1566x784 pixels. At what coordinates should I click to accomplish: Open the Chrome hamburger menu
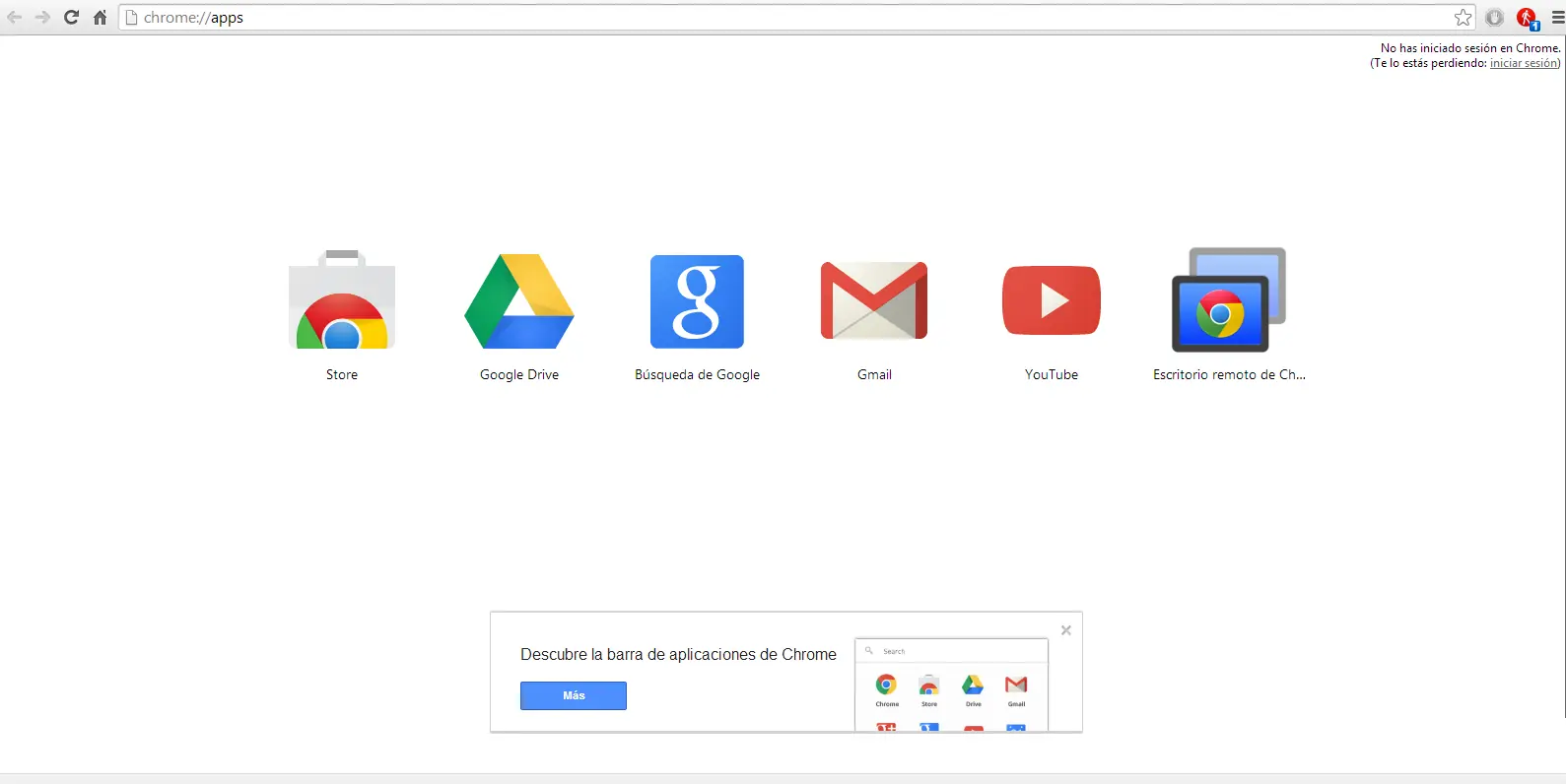(x=1558, y=17)
